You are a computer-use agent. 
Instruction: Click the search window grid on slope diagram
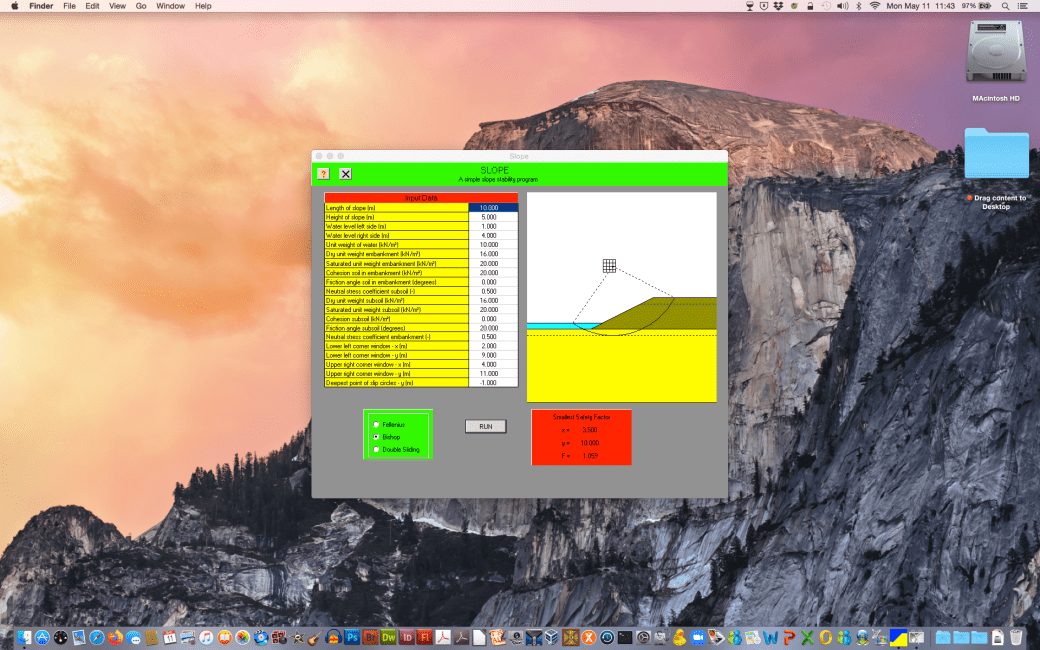609,265
